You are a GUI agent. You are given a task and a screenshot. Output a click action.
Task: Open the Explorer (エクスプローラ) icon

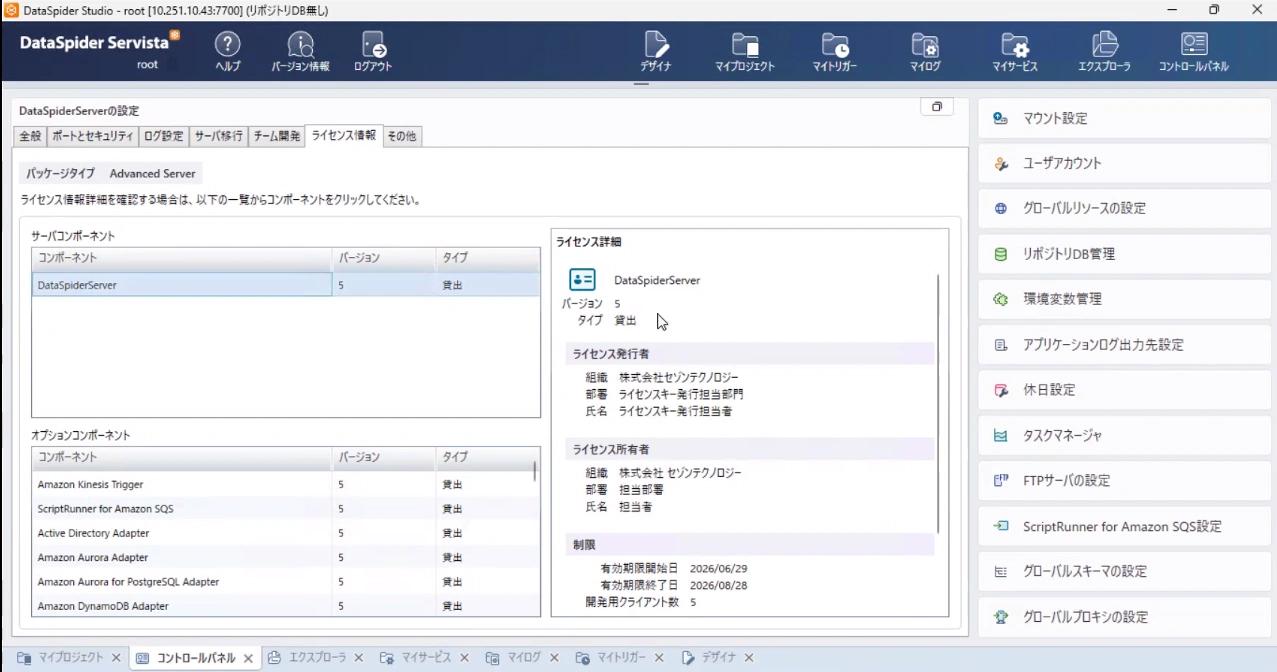[1104, 52]
